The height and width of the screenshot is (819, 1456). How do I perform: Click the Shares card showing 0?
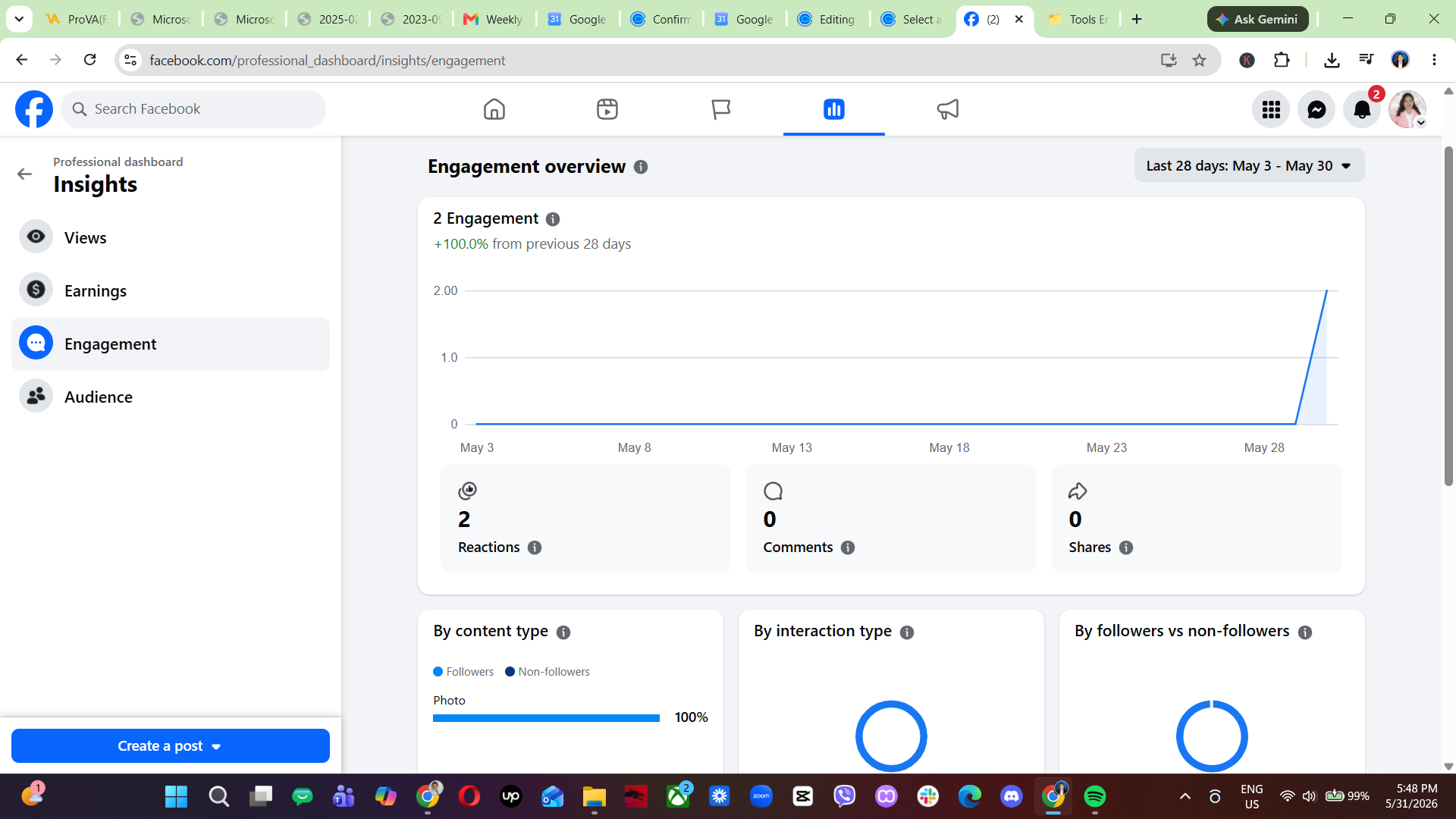1197,518
